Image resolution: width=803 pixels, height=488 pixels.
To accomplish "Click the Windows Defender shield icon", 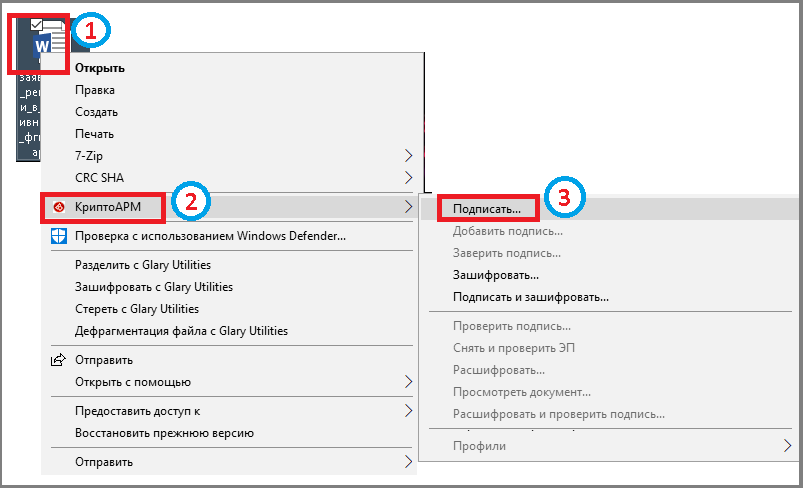I will (x=59, y=236).
